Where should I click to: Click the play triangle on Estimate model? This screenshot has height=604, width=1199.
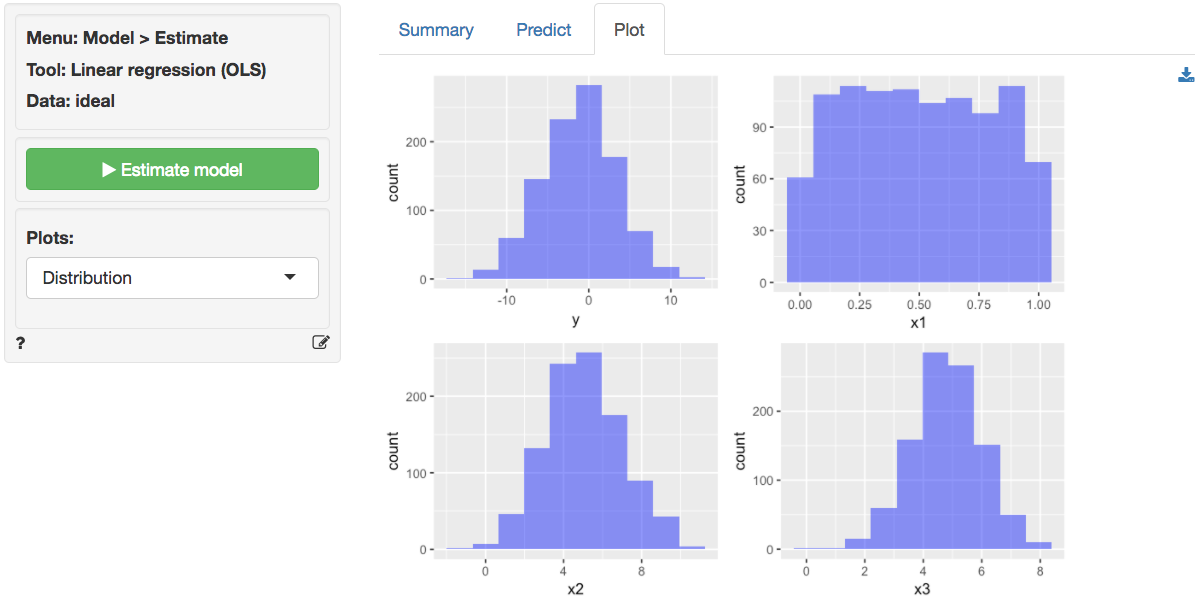coord(109,170)
